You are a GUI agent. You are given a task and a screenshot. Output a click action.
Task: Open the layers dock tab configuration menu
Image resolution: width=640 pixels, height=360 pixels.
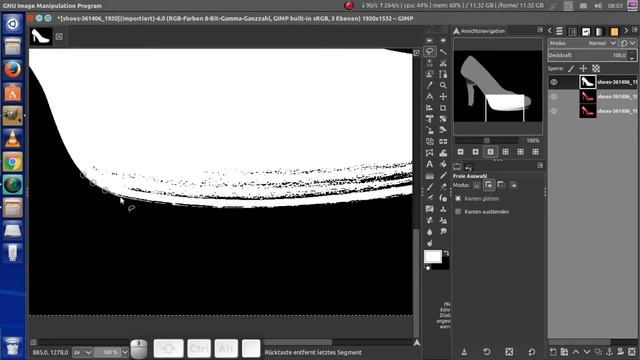tap(635, 30)
